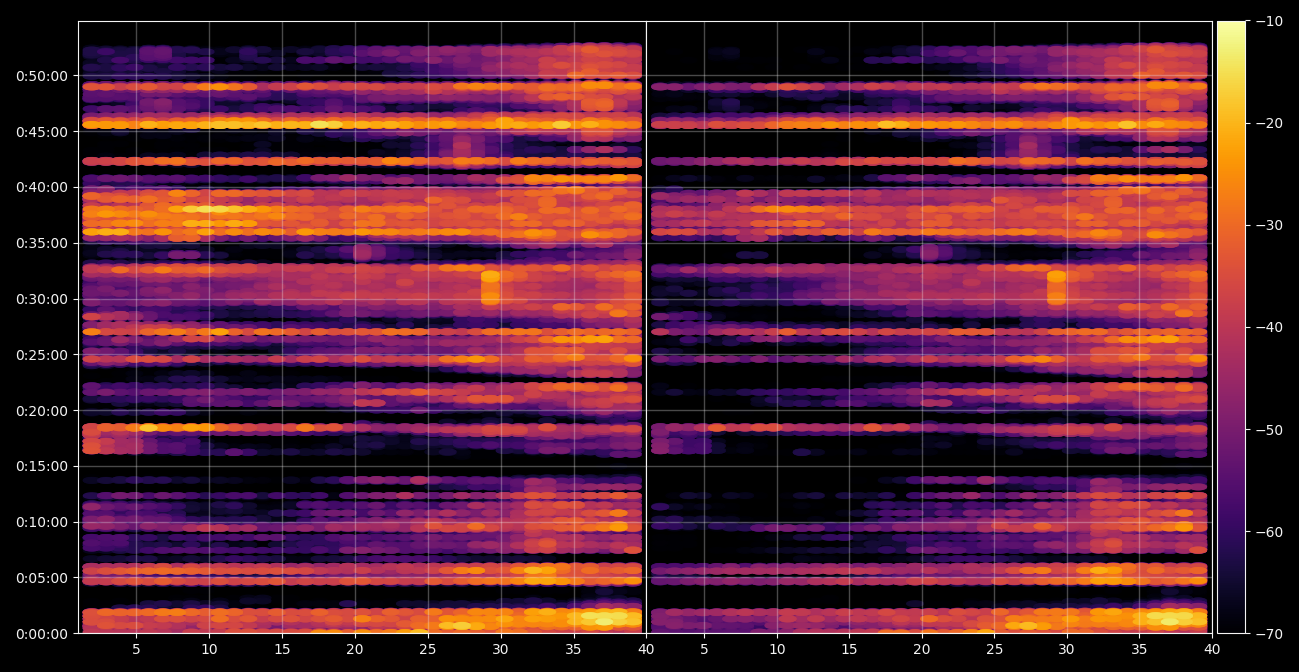The height and width of the screenshot is (672, 1299).
Task: Click the −50 colorbar tick label
Action: point(1269,430)
